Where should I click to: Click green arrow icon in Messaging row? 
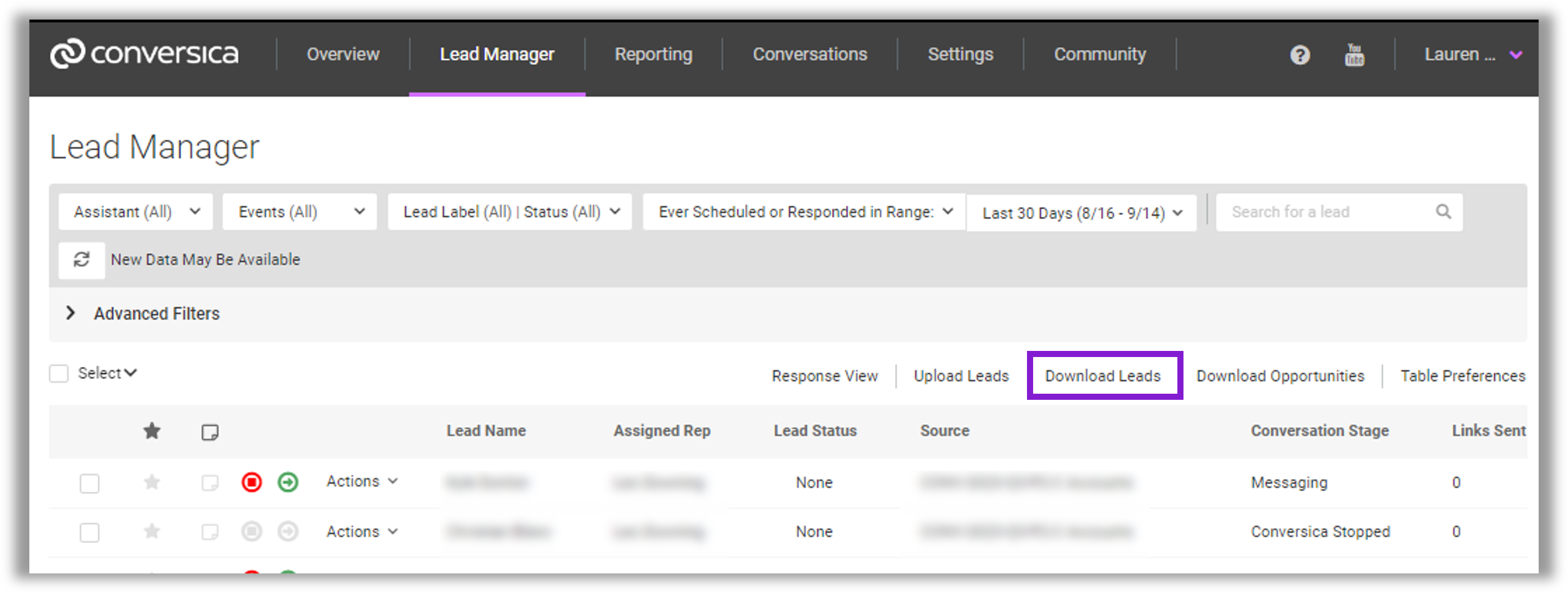point(288,482)
